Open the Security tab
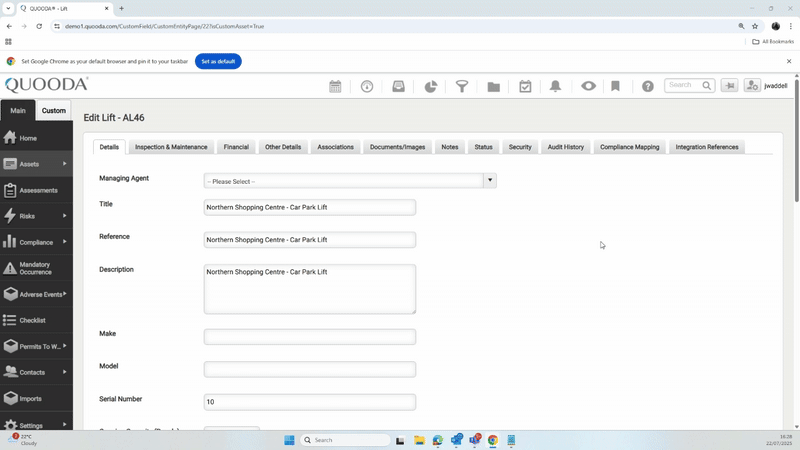The image size is (800, 450). [x=520, y=147]
